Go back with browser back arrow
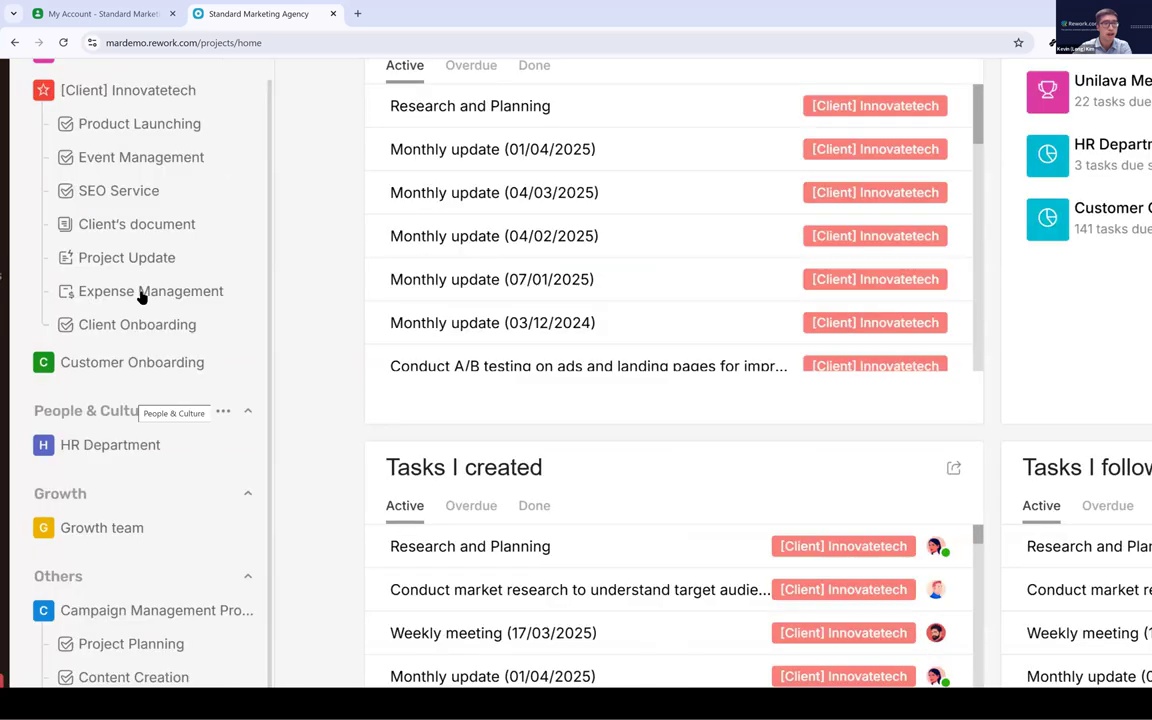Screen dimensions: 1152x720 pos(15,43)
